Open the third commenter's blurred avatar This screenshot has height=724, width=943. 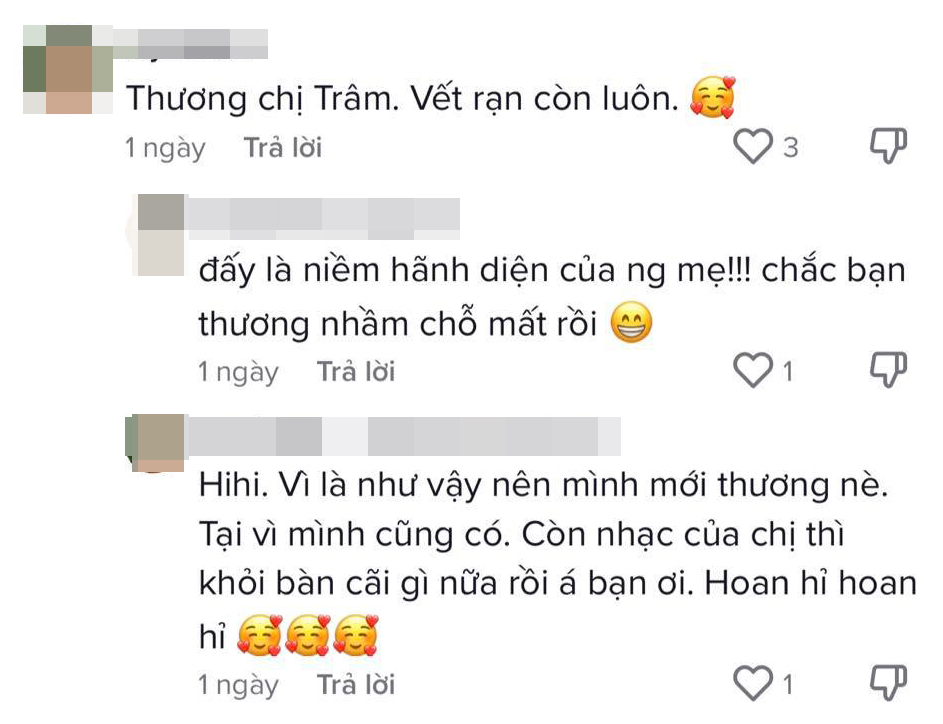tap(155, 443)
